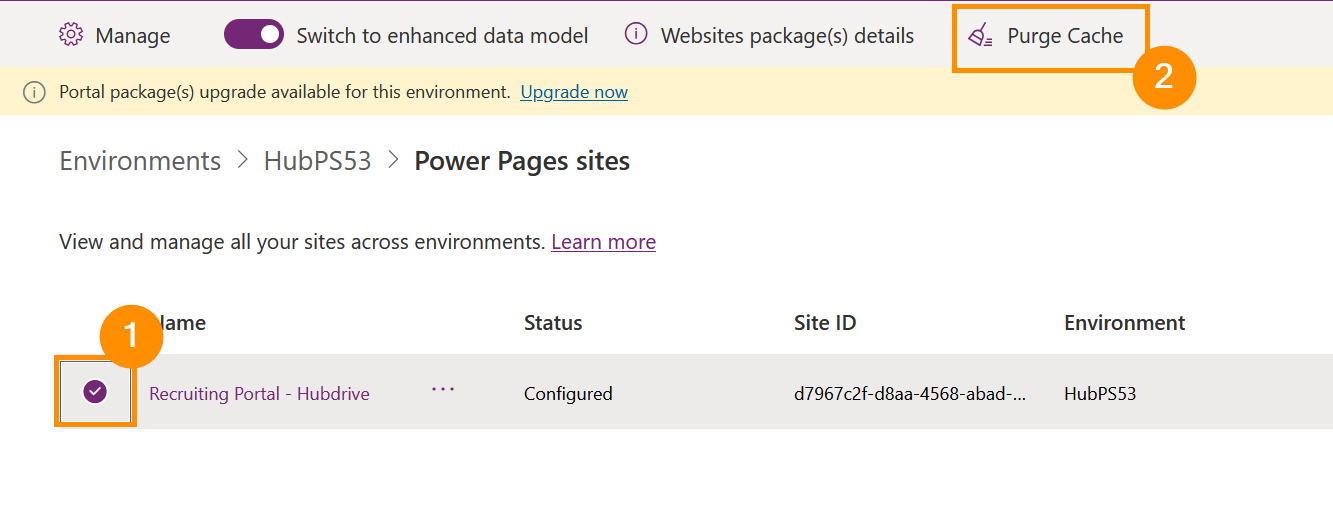Open the Purge Cache command
The image size is (1333, 508).
(1064, 36)
